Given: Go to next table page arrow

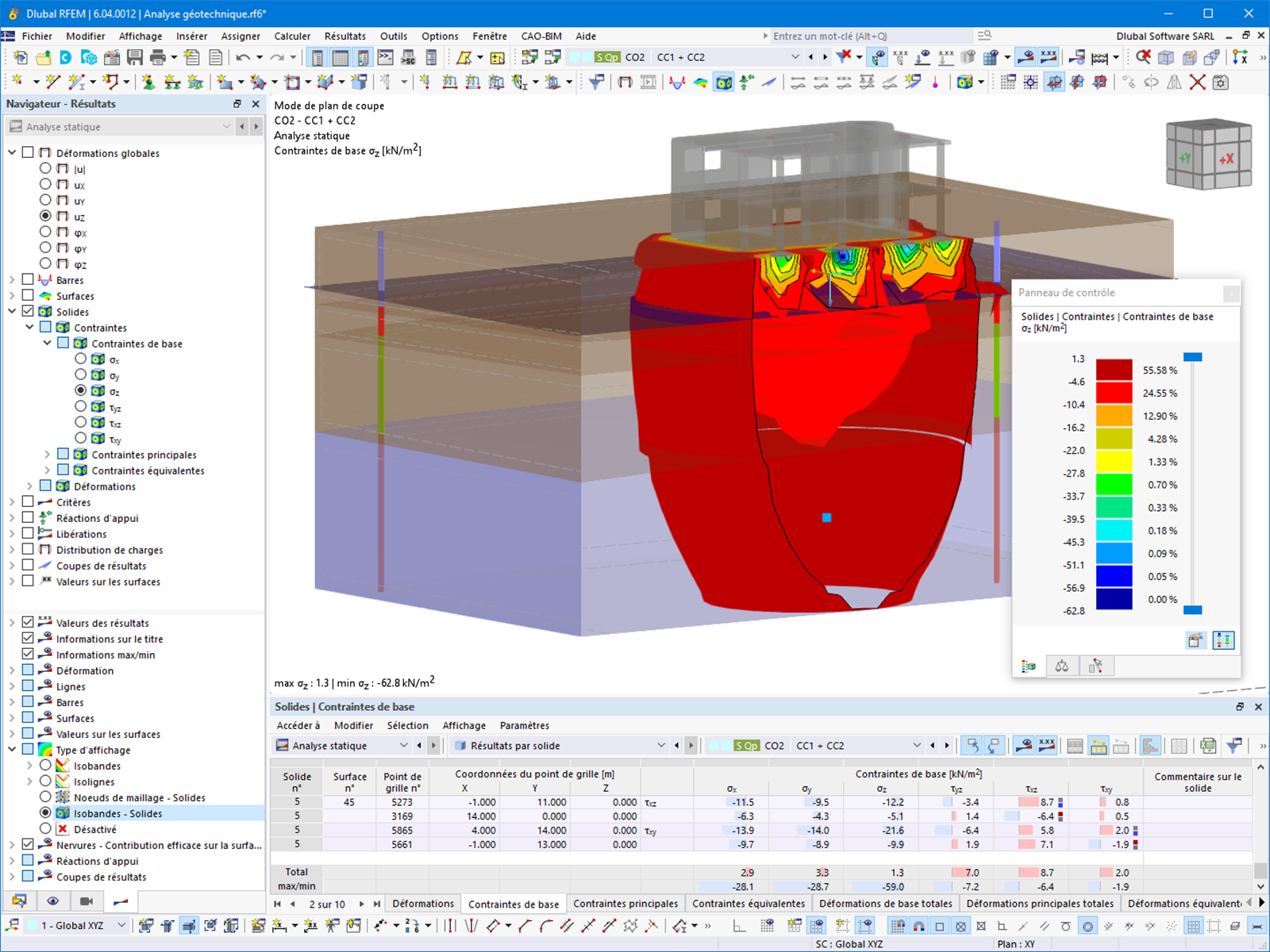Looking at the screenshot, I should click(362, 904).
